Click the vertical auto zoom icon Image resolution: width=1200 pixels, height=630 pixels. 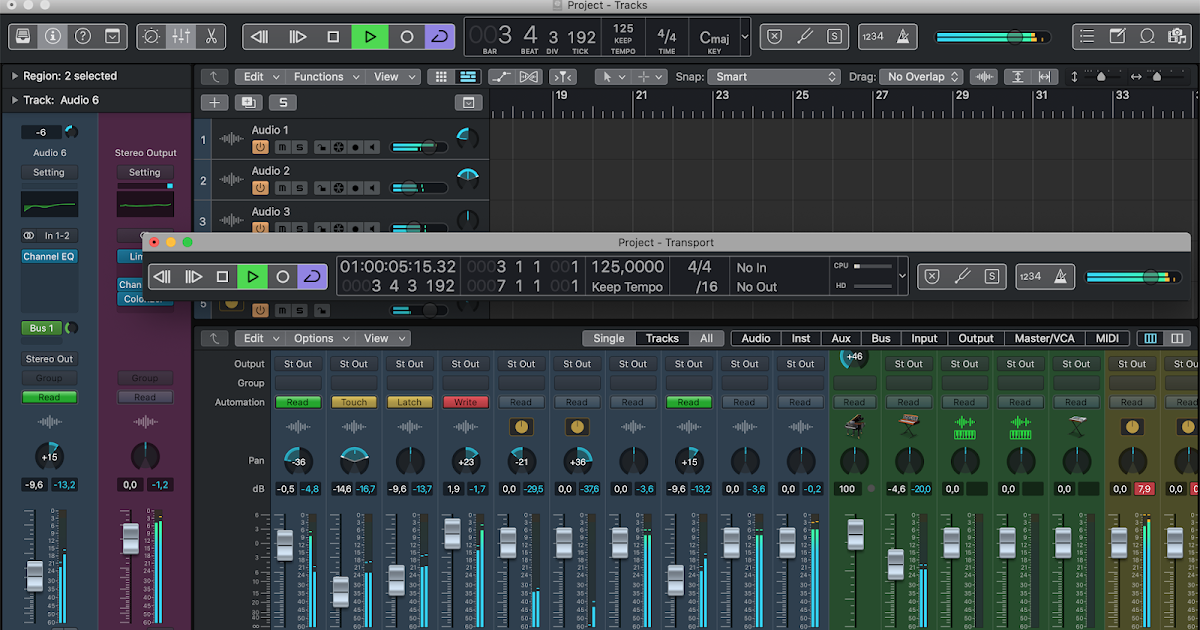(x=1017, y=77)
